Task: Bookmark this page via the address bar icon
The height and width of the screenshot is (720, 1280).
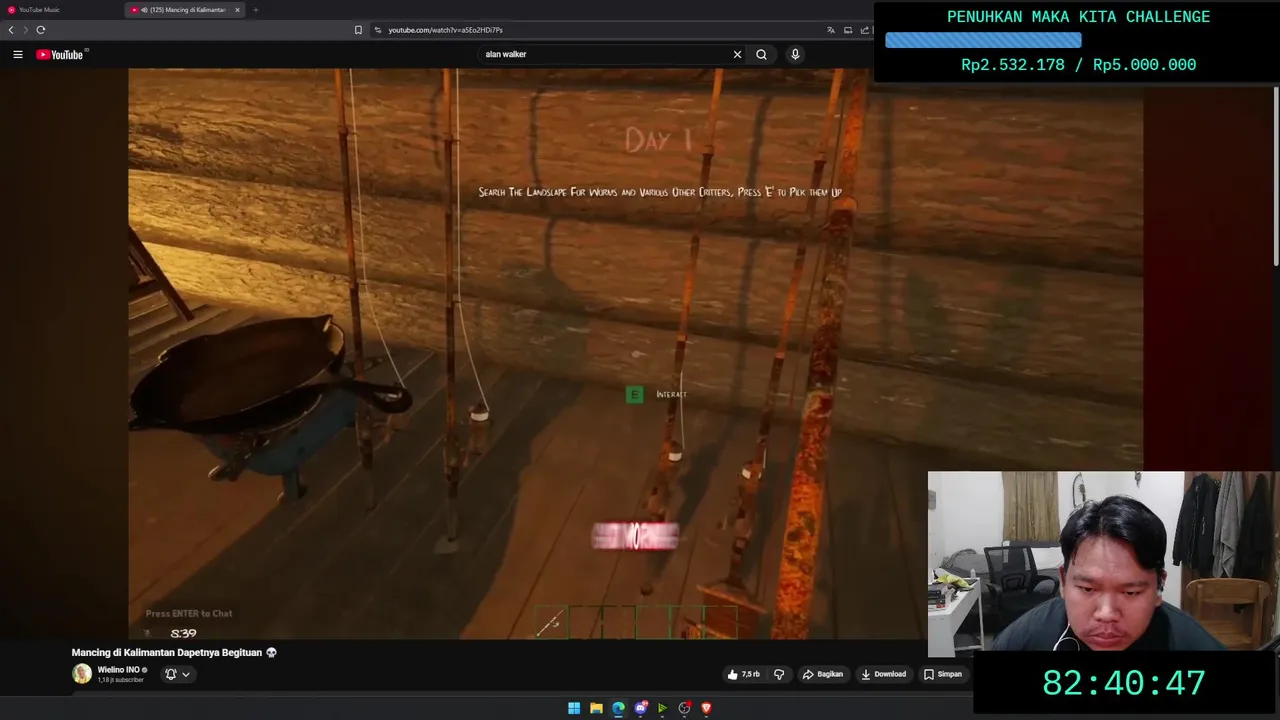Action: [x=358, y=30]
